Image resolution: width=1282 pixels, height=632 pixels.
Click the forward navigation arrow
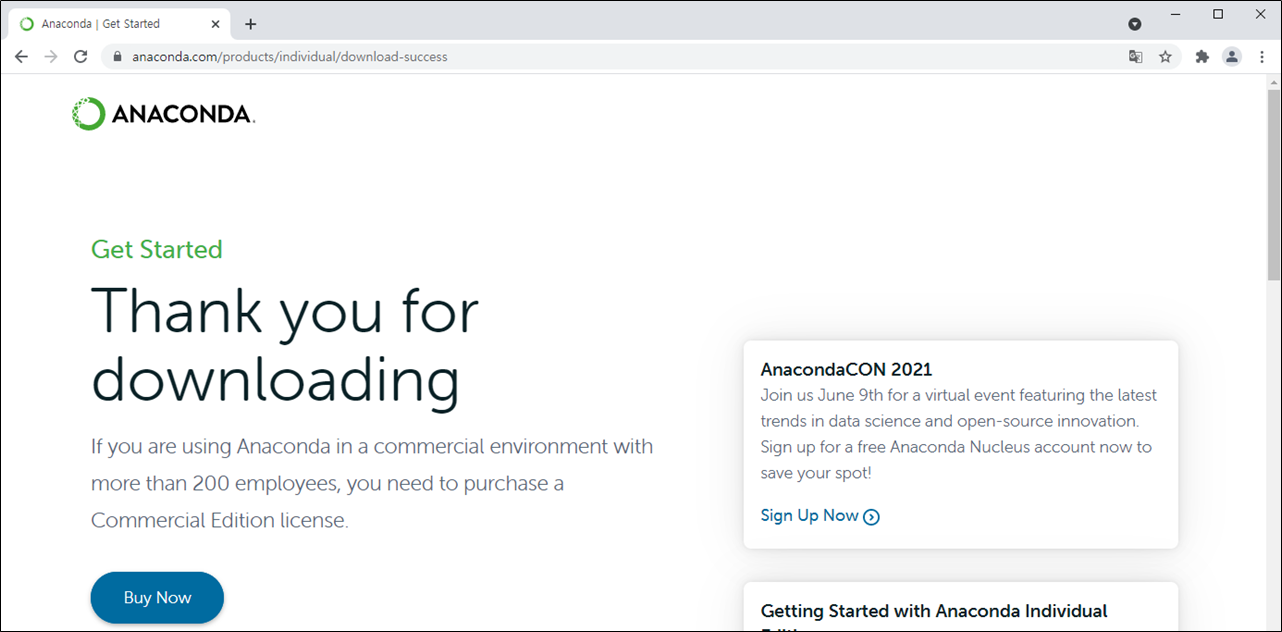click(51, 57)
